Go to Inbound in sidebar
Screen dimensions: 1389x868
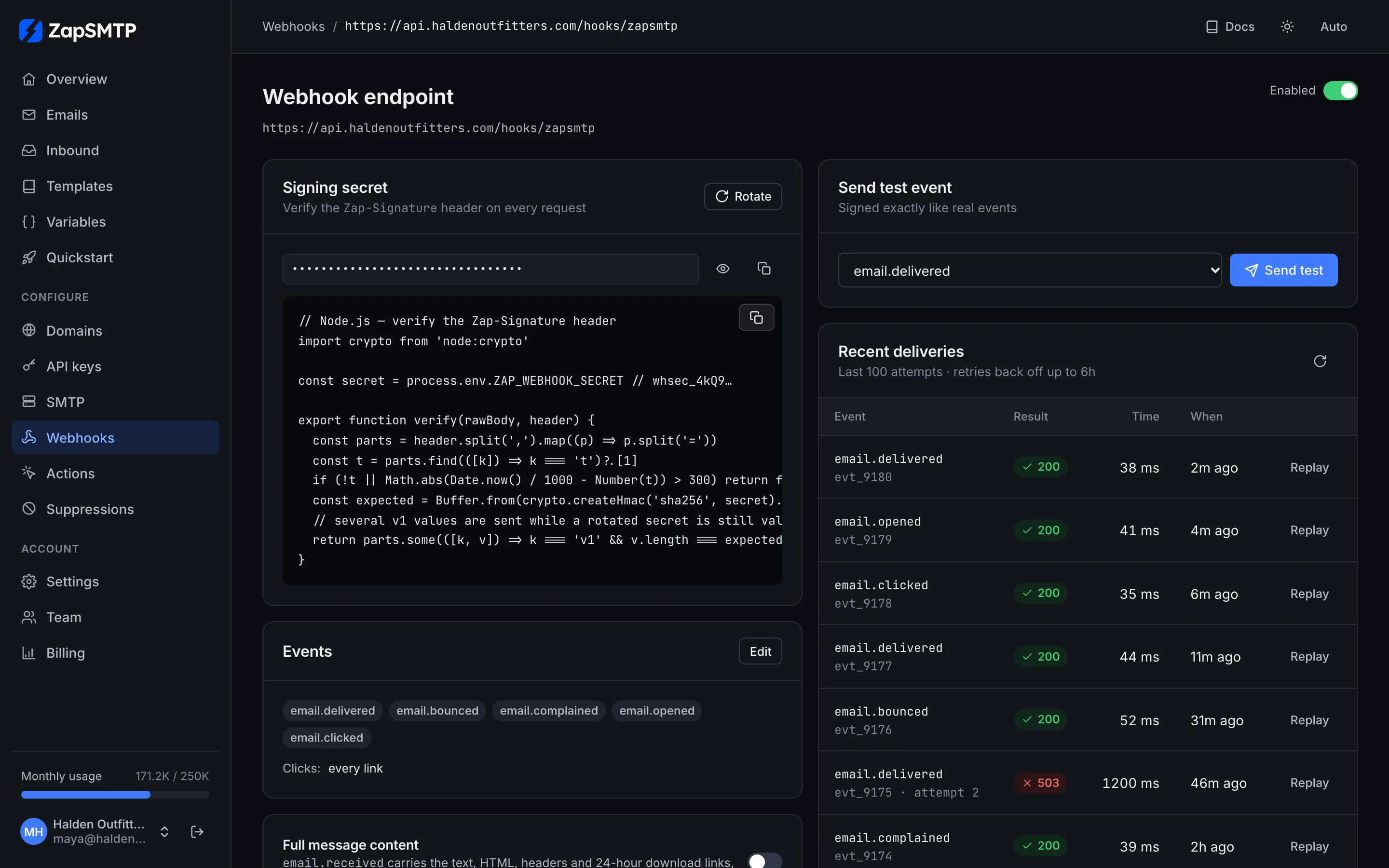point(115,150)
